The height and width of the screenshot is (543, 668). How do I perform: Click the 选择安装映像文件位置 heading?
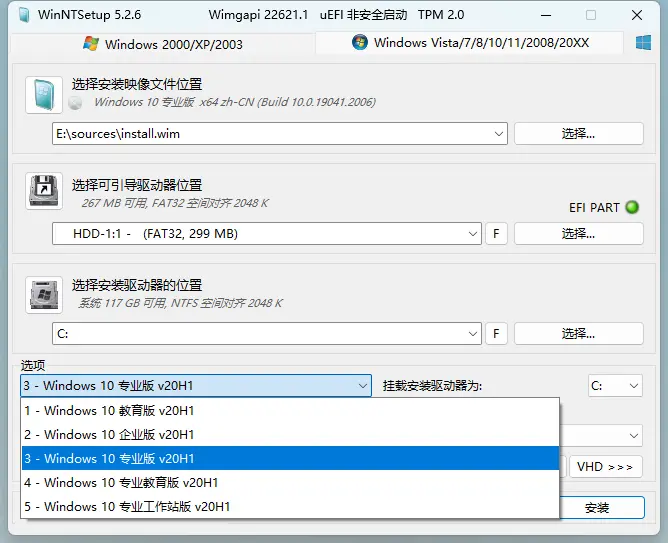137,84
